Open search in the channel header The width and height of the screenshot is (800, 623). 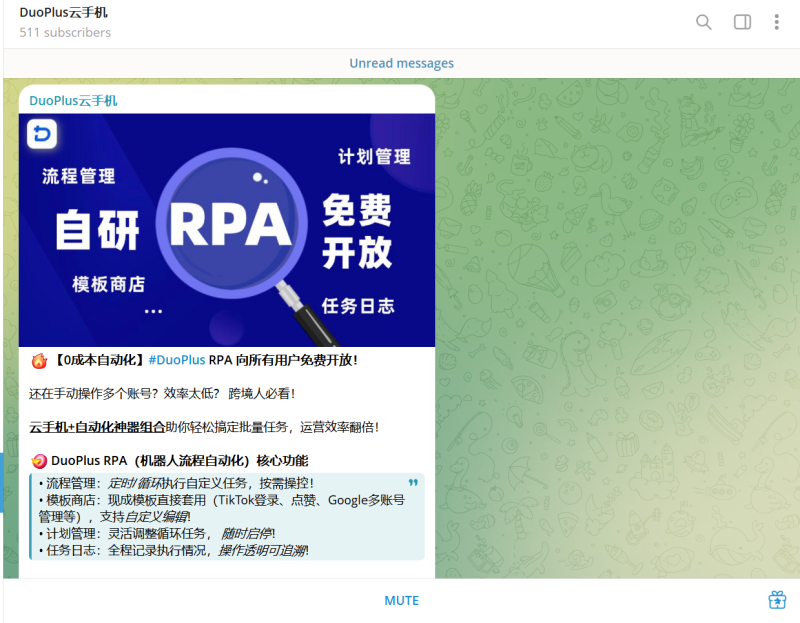tap(704, 22)
